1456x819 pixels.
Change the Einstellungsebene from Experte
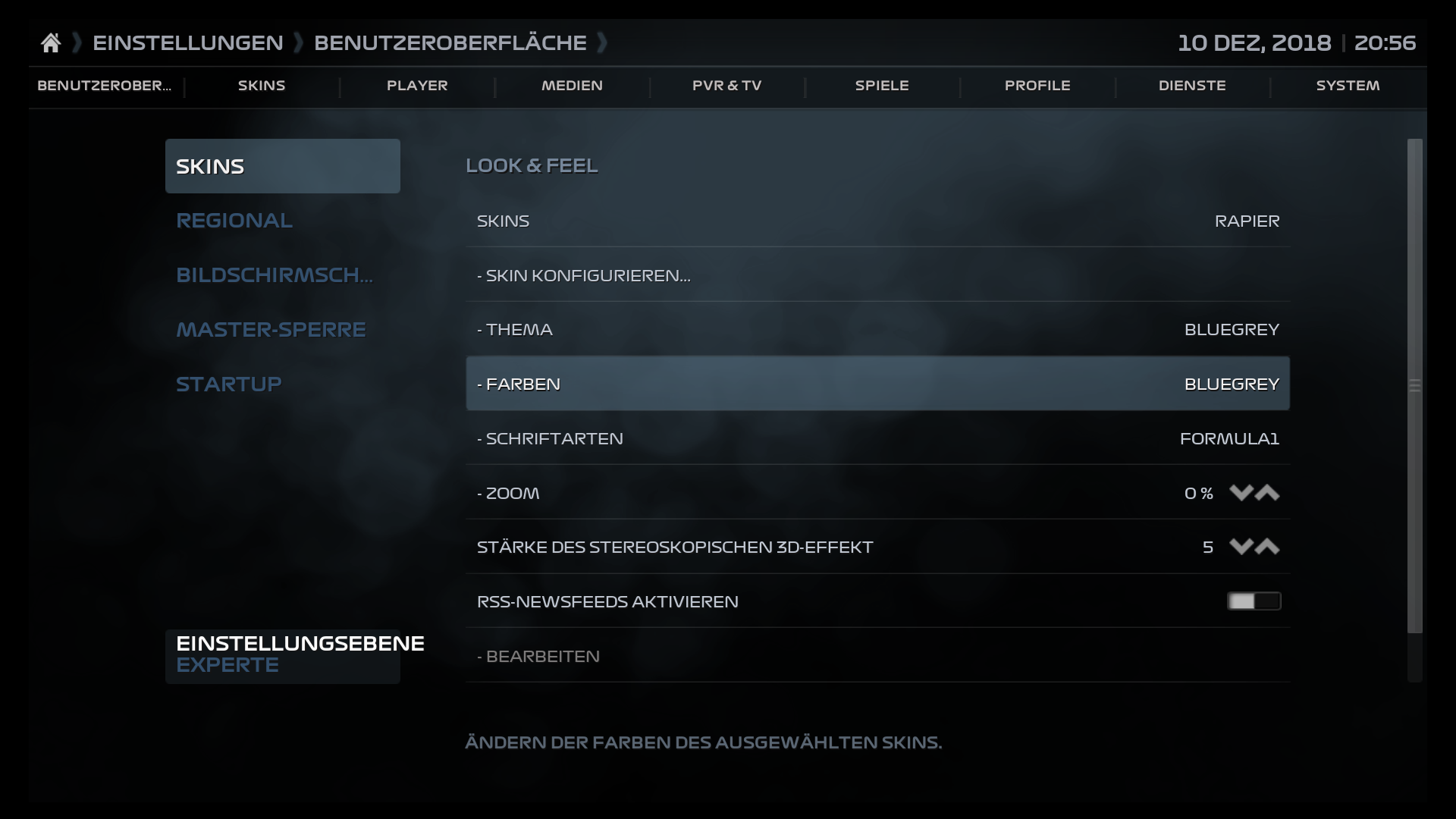[282, 654]
